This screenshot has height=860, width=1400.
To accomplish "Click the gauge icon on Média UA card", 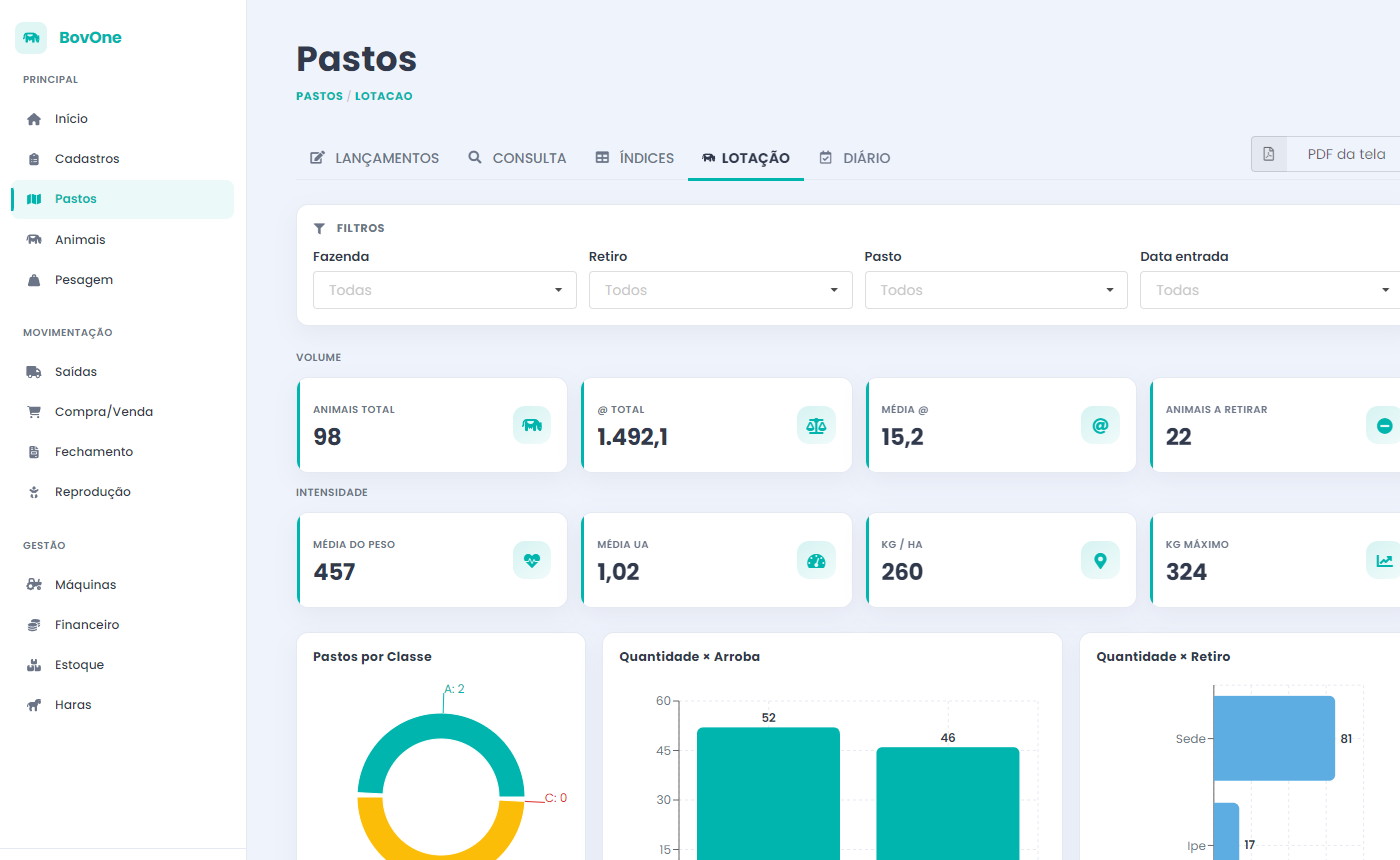I will pos(816,561).
